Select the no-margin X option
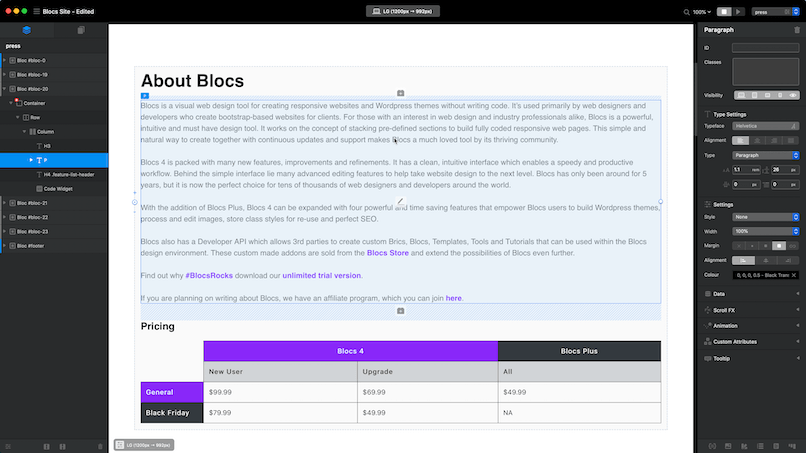Image resolution: width=806 pixels, height=453 pixels. coord(739,246)
